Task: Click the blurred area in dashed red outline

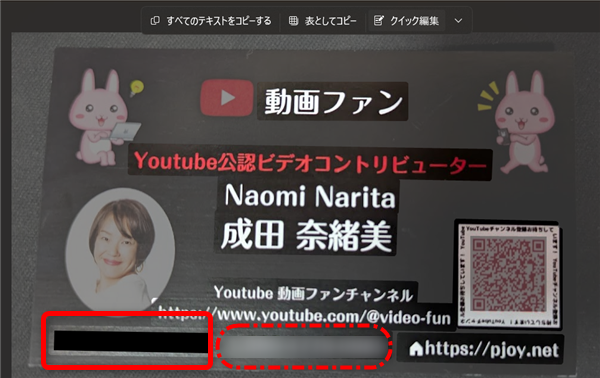Action: [304, 347]
